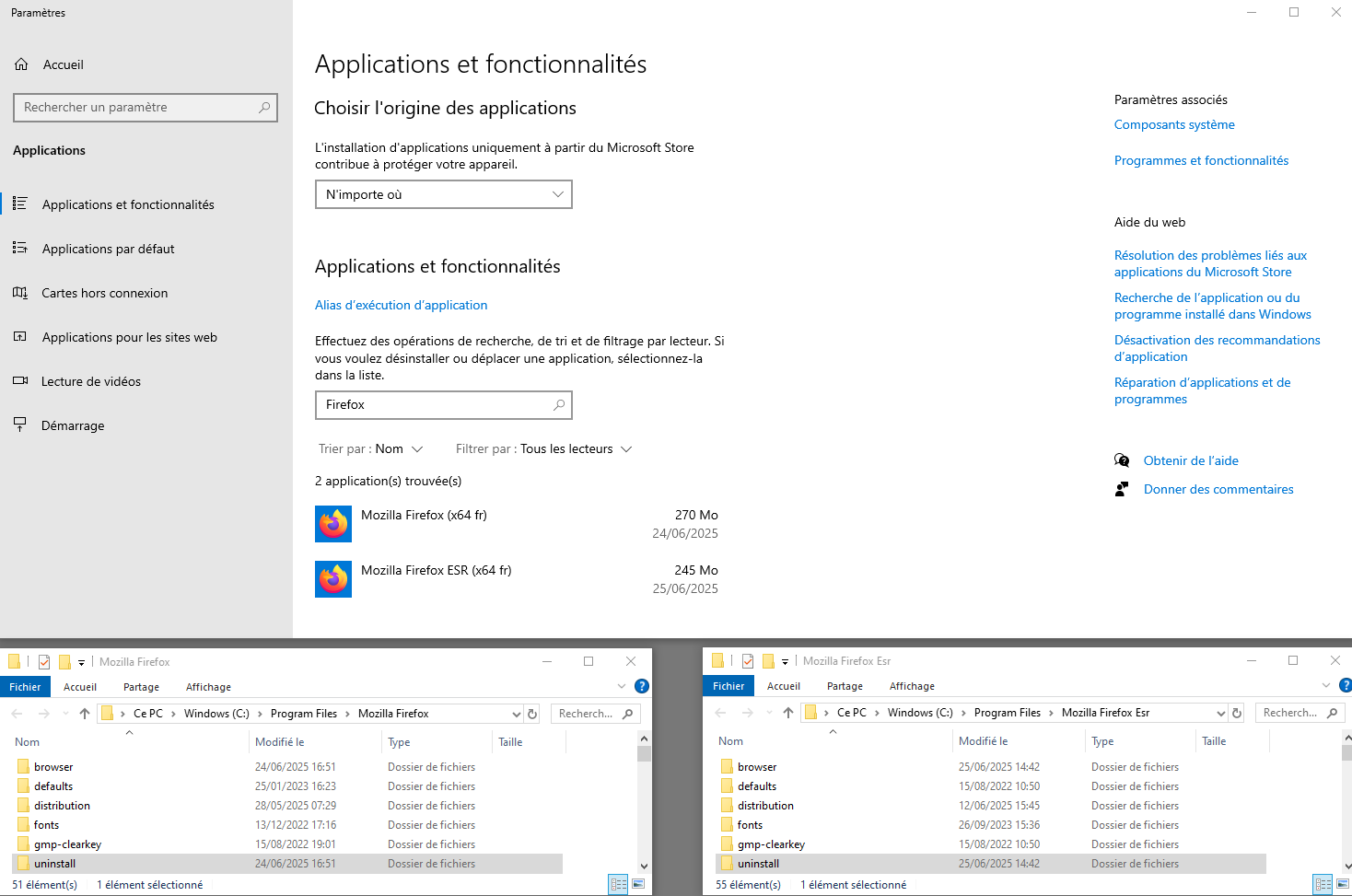
Task: Open help icon in Mozilla Firefox explorer window
Action: (642, 686)
